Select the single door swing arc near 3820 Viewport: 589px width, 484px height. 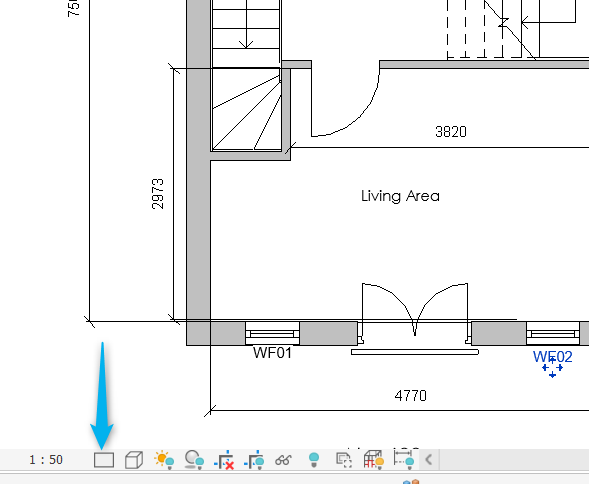click(x=345, y=102)
